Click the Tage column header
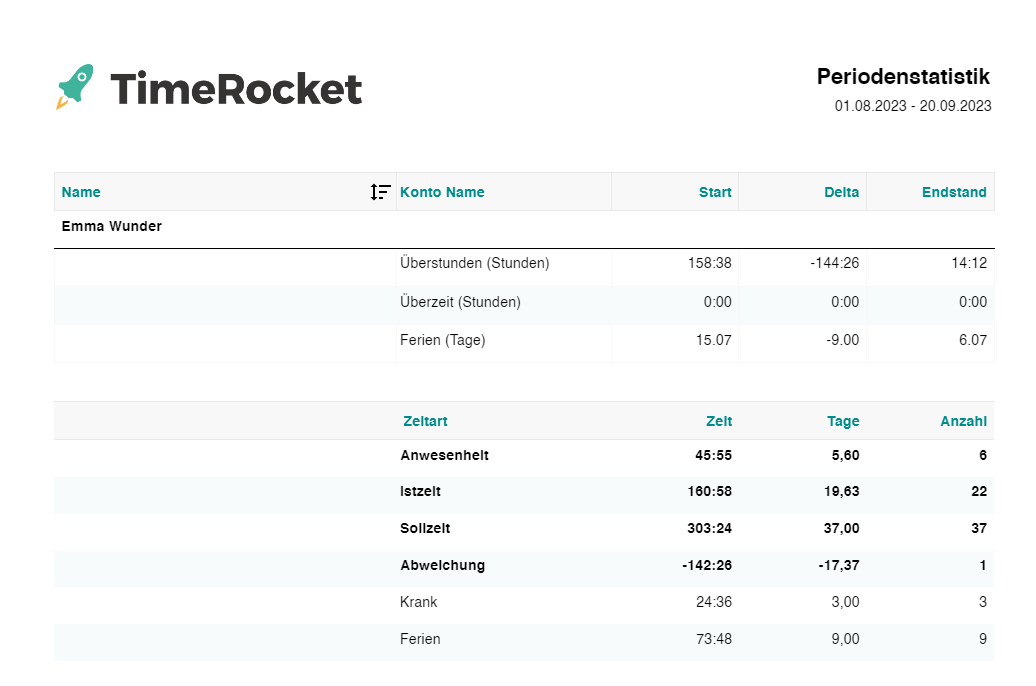This screenshot has height=686, width=1036. click(843, 421)
